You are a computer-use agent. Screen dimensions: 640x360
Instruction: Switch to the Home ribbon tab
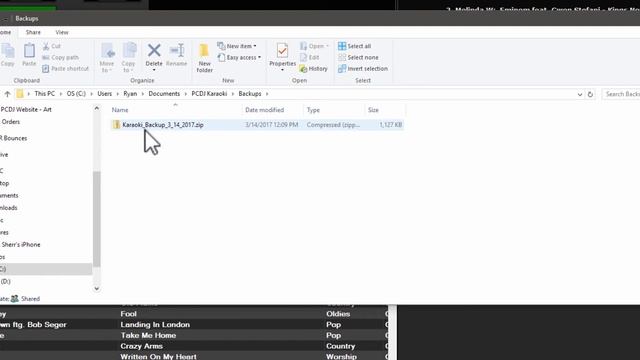click(5, 32)
